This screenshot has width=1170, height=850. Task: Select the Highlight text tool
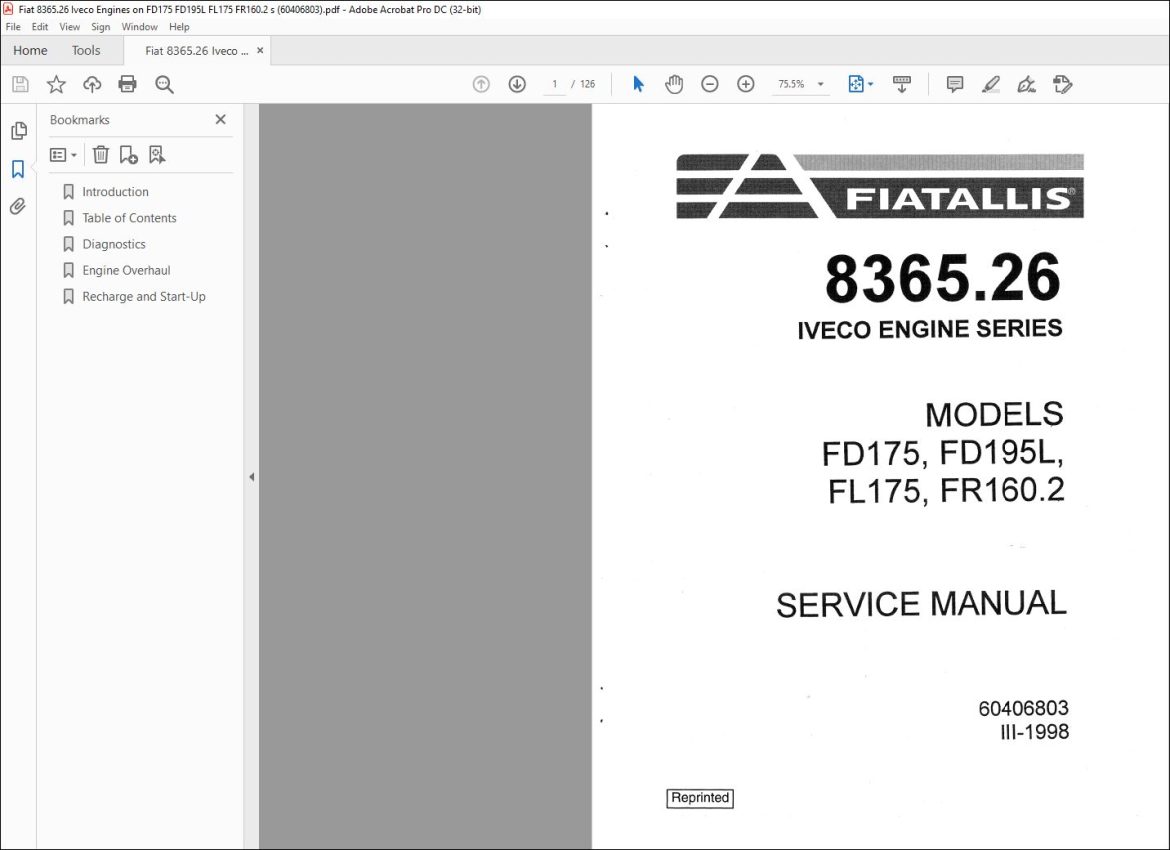click(x=990, y=84)
